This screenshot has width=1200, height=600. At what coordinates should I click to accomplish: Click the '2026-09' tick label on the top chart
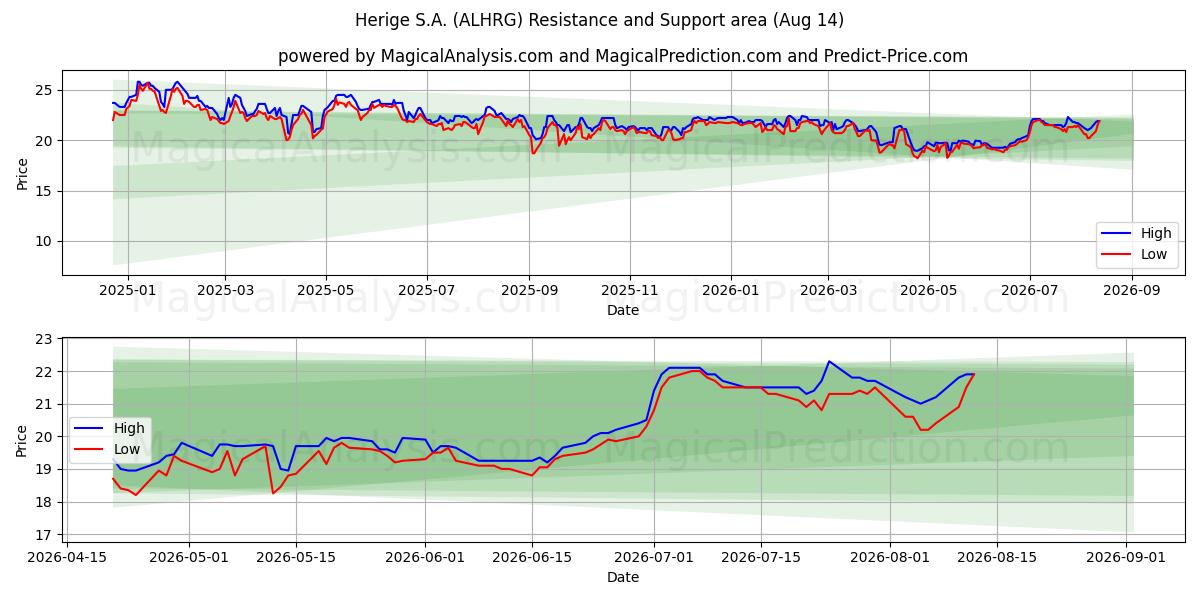(1132, 291)
